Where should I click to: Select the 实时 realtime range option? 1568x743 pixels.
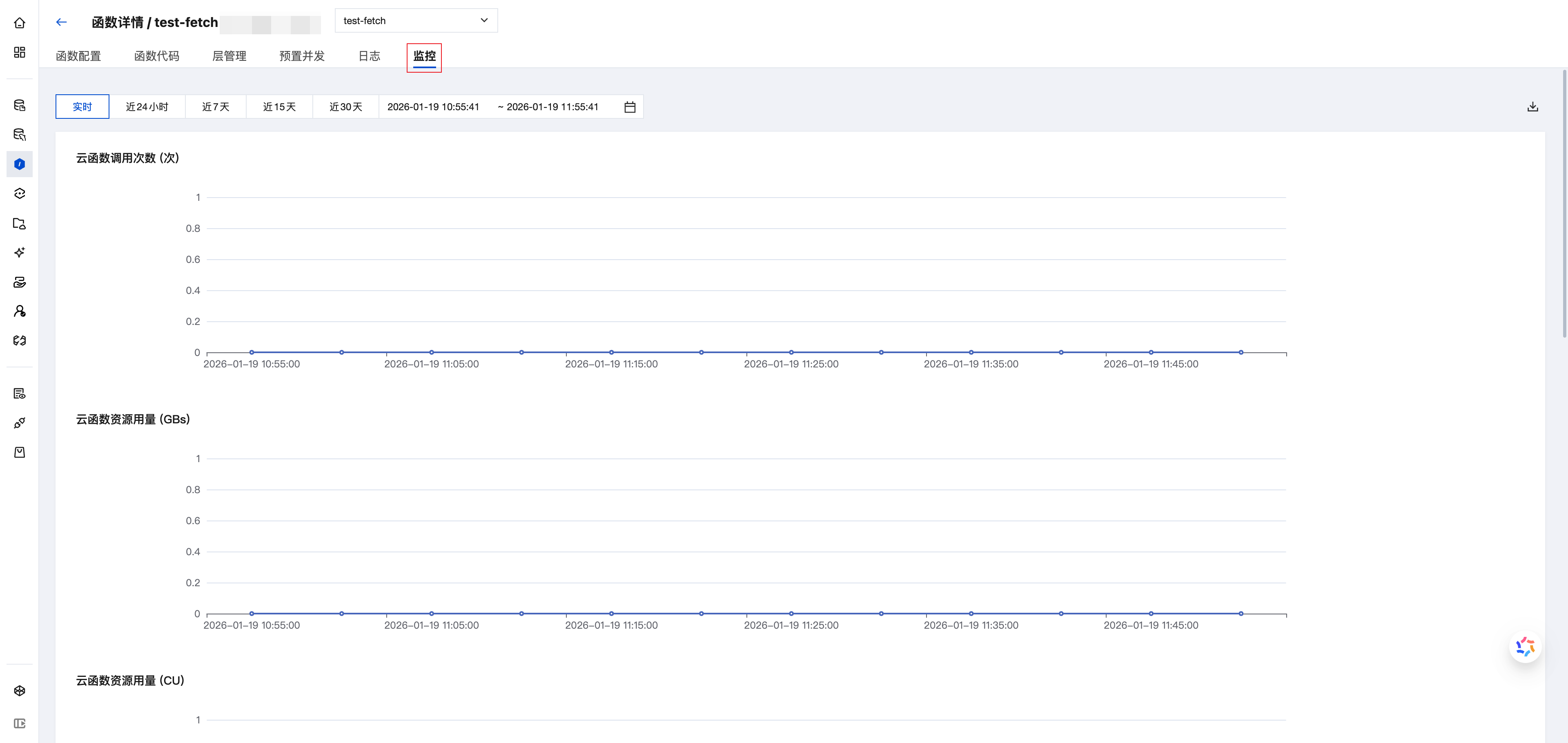pos(82,107)
